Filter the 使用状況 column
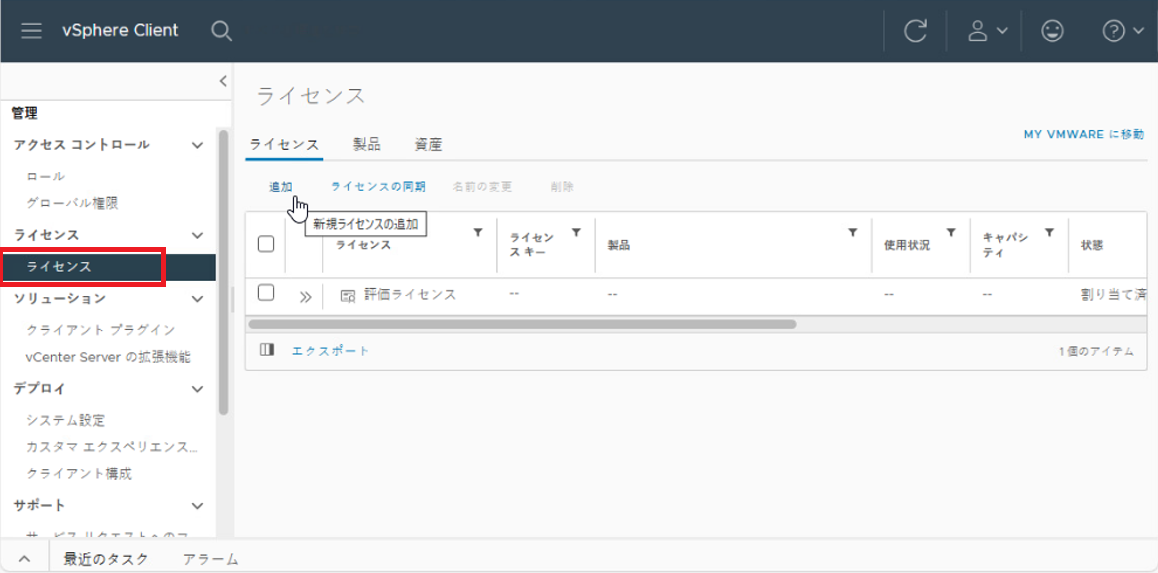Image resolution: width=1158 pixels, height=573 pixels. pos(951,233)
